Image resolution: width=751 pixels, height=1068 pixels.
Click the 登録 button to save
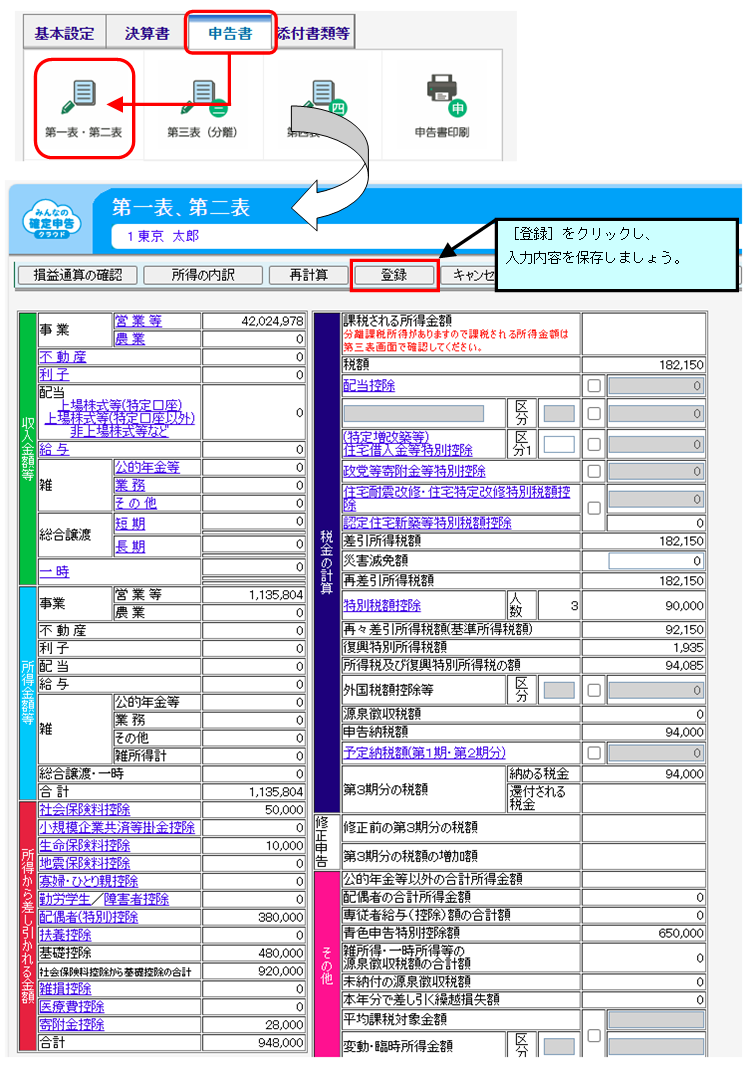tap(394, 275)
